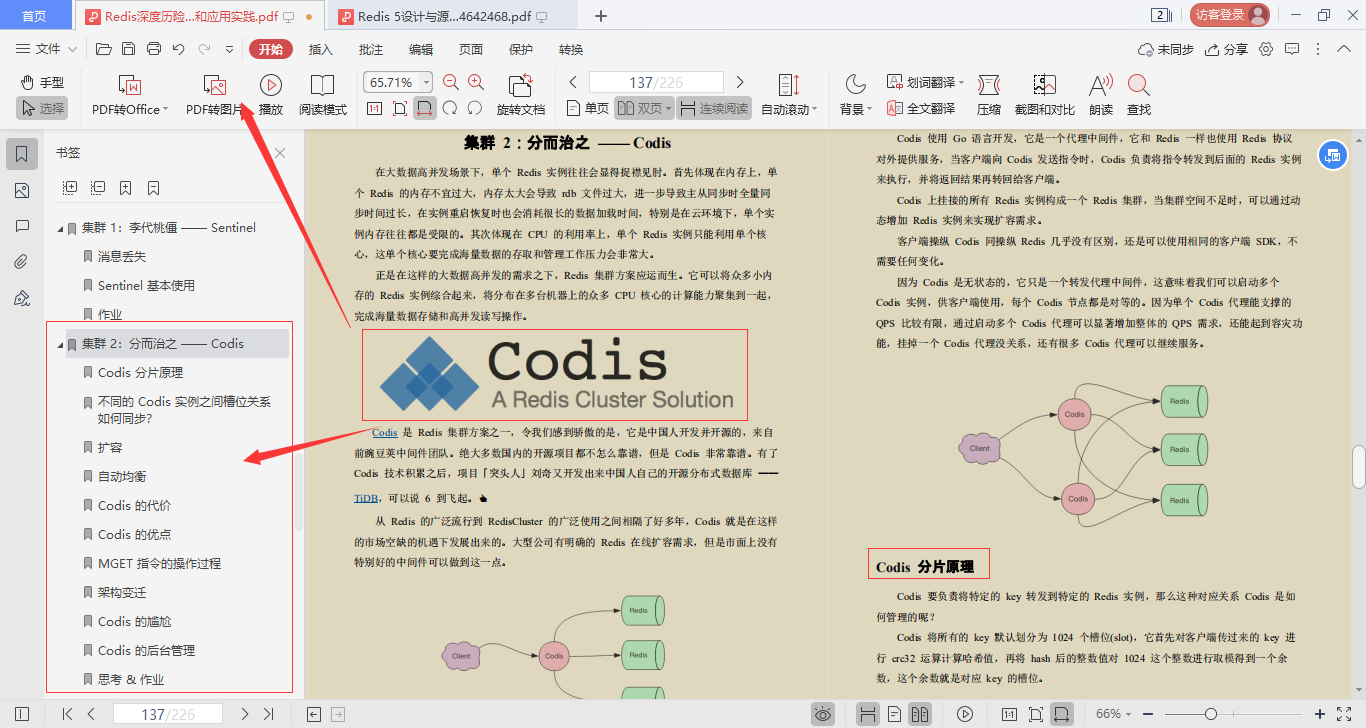
Task: Toggle the navigation pane from status bar
Action: tap(22, 714)
